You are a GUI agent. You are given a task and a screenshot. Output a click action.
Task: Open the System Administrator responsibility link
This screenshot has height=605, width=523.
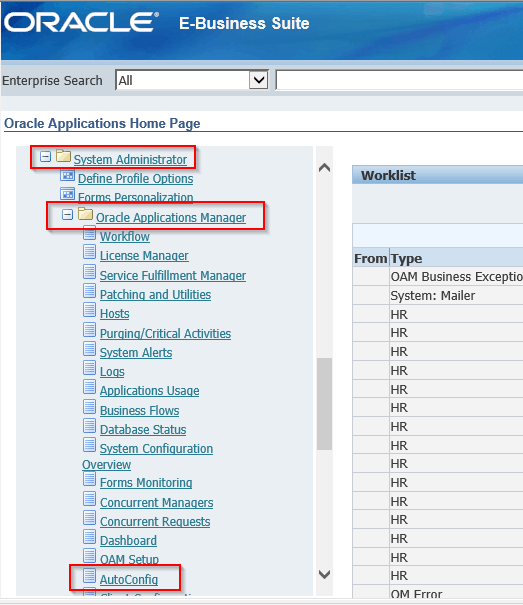pos(130,160)
